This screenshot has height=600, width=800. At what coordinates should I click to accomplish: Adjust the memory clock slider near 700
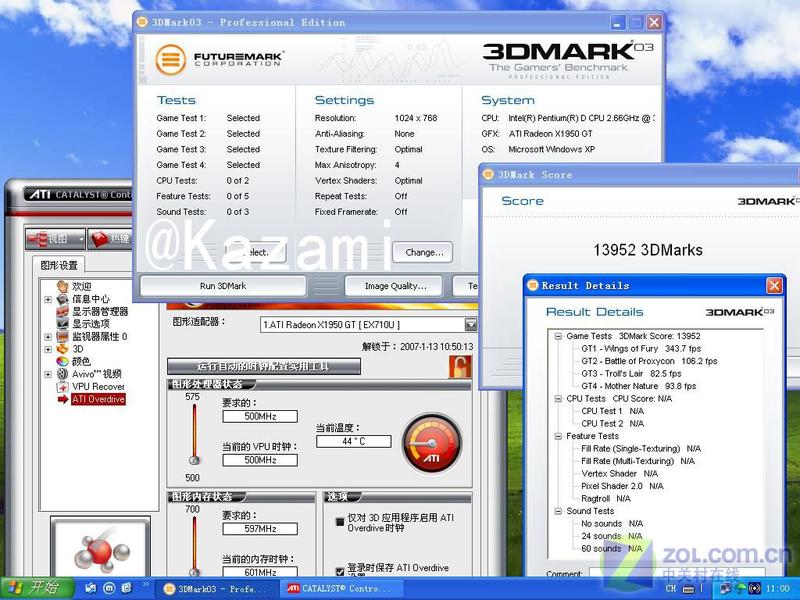pyautogui.click(x=194, y=572)
